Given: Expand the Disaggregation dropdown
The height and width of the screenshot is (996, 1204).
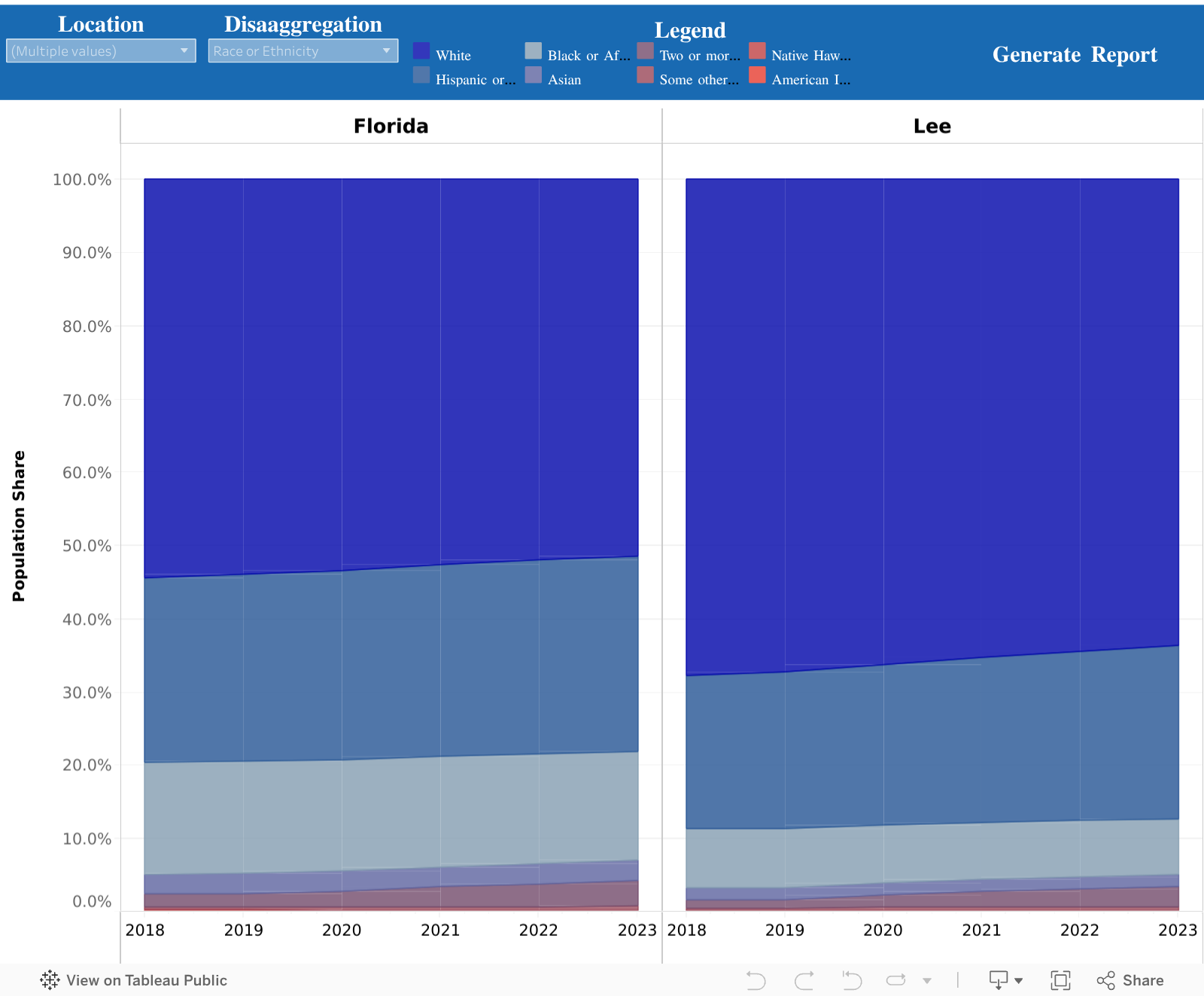Looking at the screenshot, I should coord(303,51).
